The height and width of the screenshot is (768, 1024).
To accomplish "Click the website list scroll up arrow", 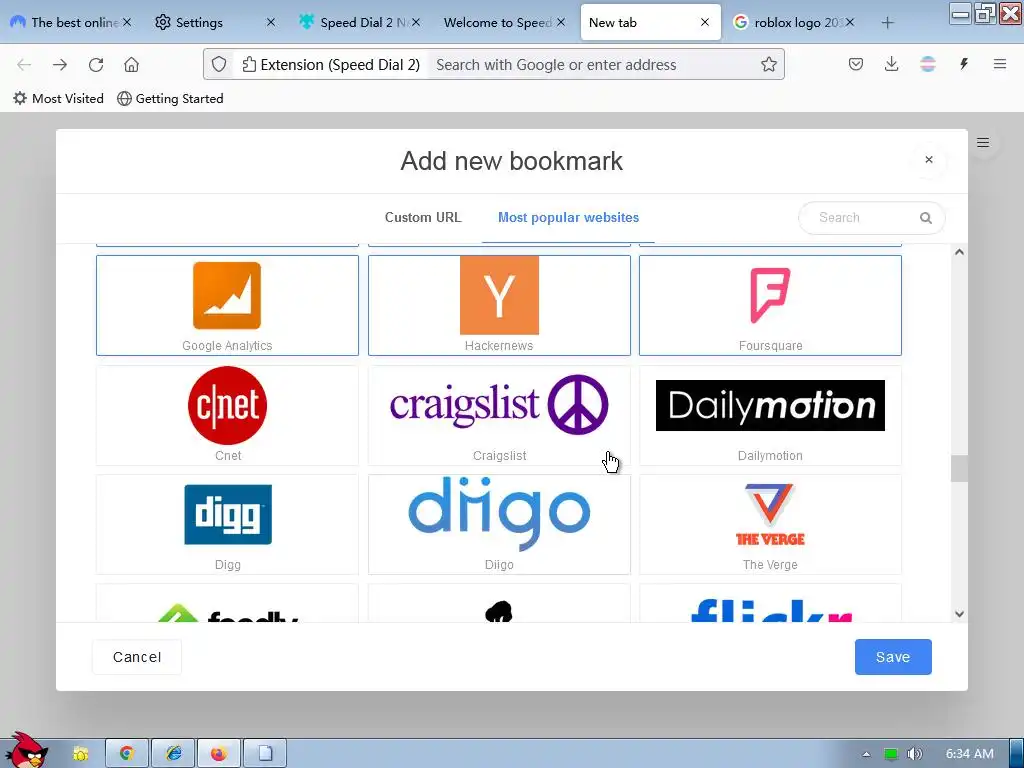I will click(x=959, y=252).
